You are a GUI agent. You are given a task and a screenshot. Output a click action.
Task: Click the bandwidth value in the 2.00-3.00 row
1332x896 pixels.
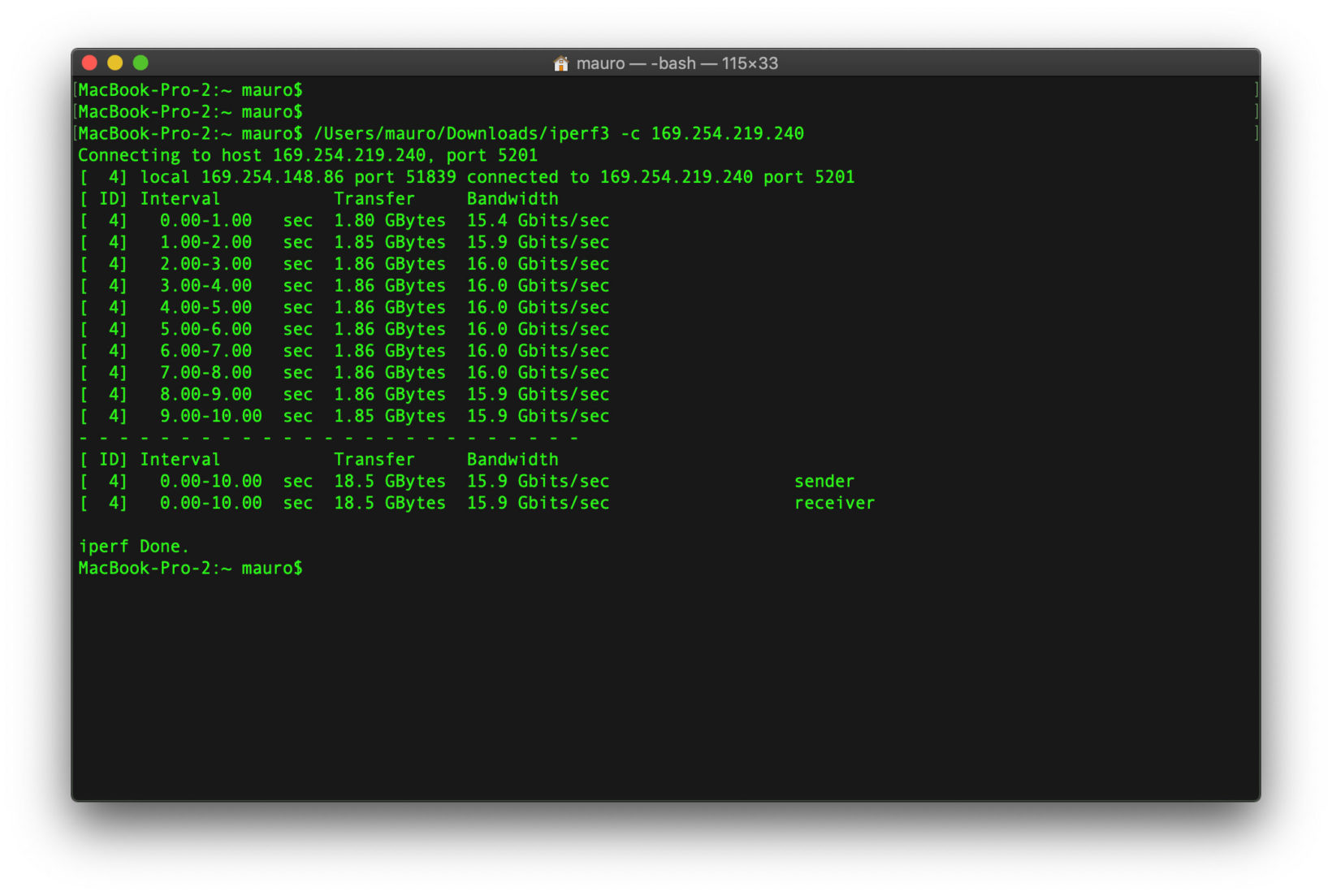[538, 264]
